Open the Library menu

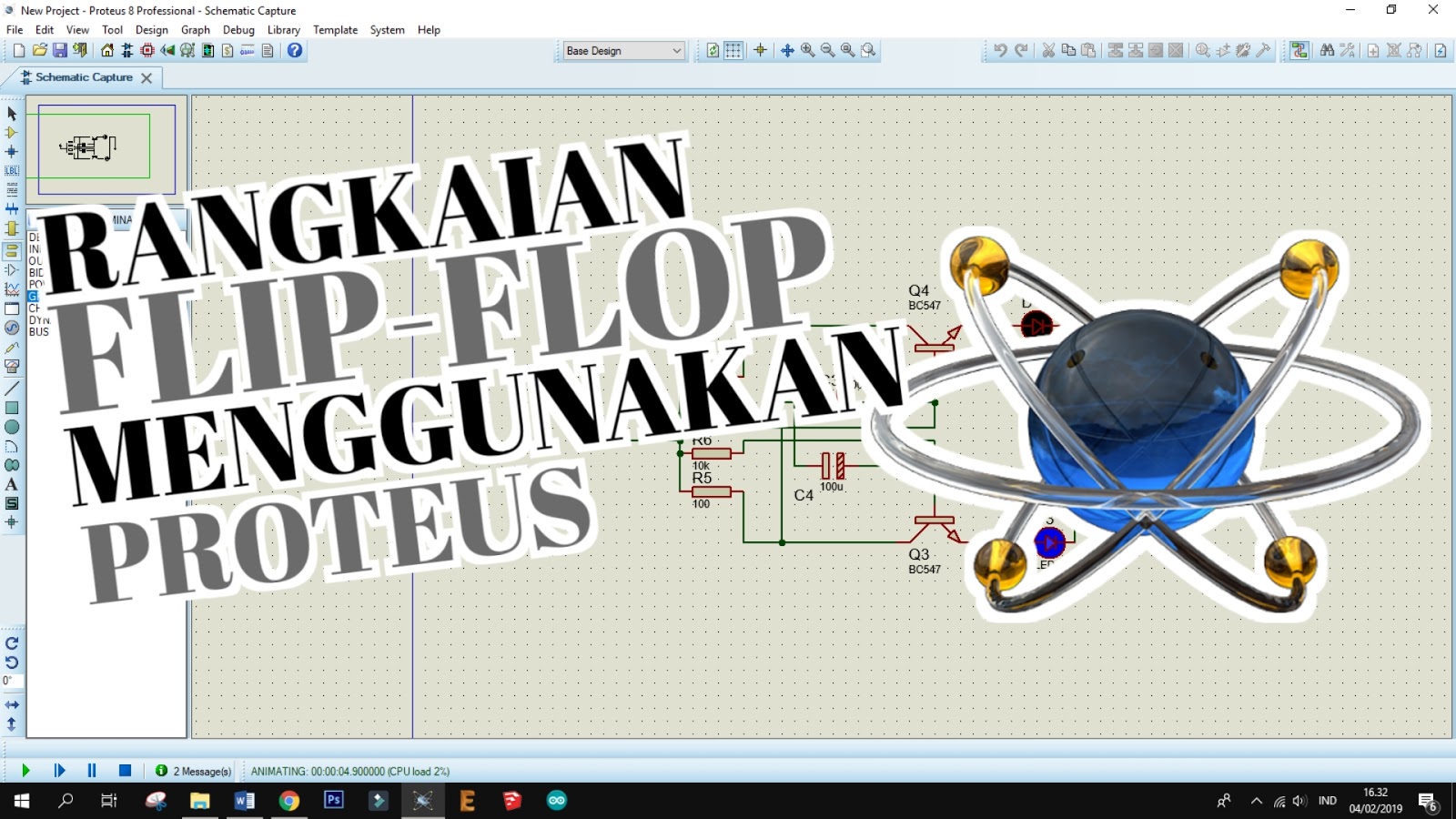click(284, 30)
